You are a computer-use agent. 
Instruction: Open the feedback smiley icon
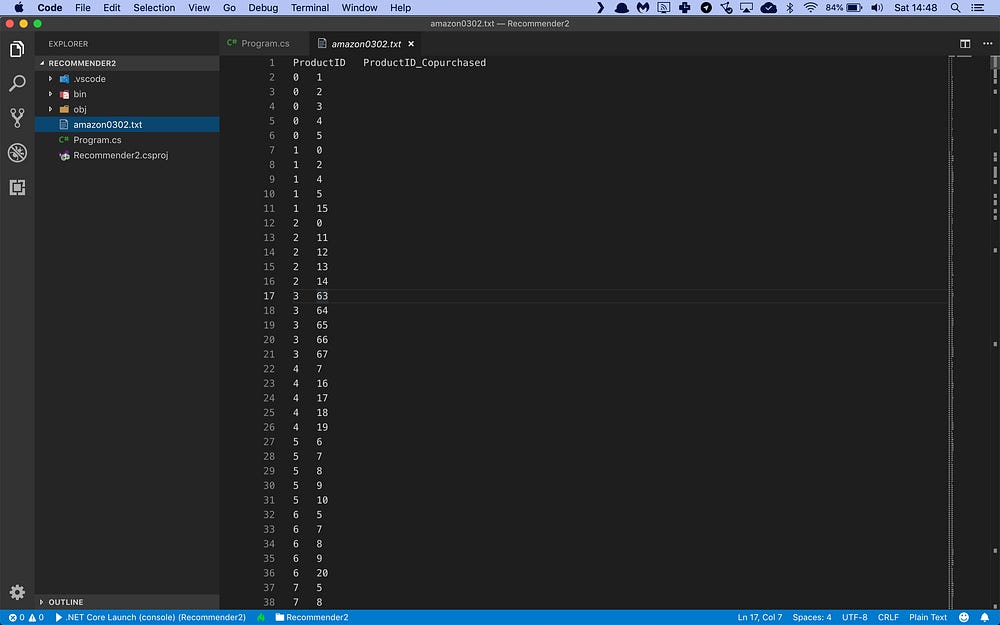tap(964, 617)
